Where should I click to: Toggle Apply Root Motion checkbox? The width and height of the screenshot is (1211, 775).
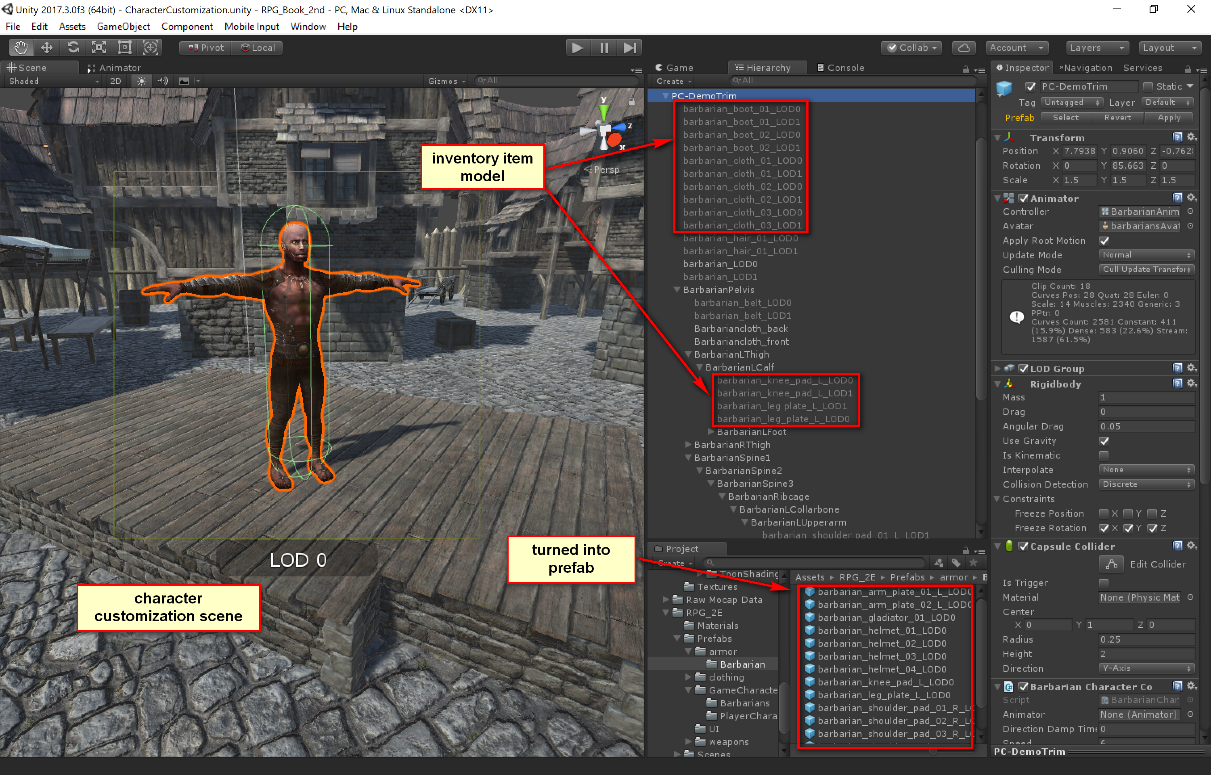[x=1104, y=241]
